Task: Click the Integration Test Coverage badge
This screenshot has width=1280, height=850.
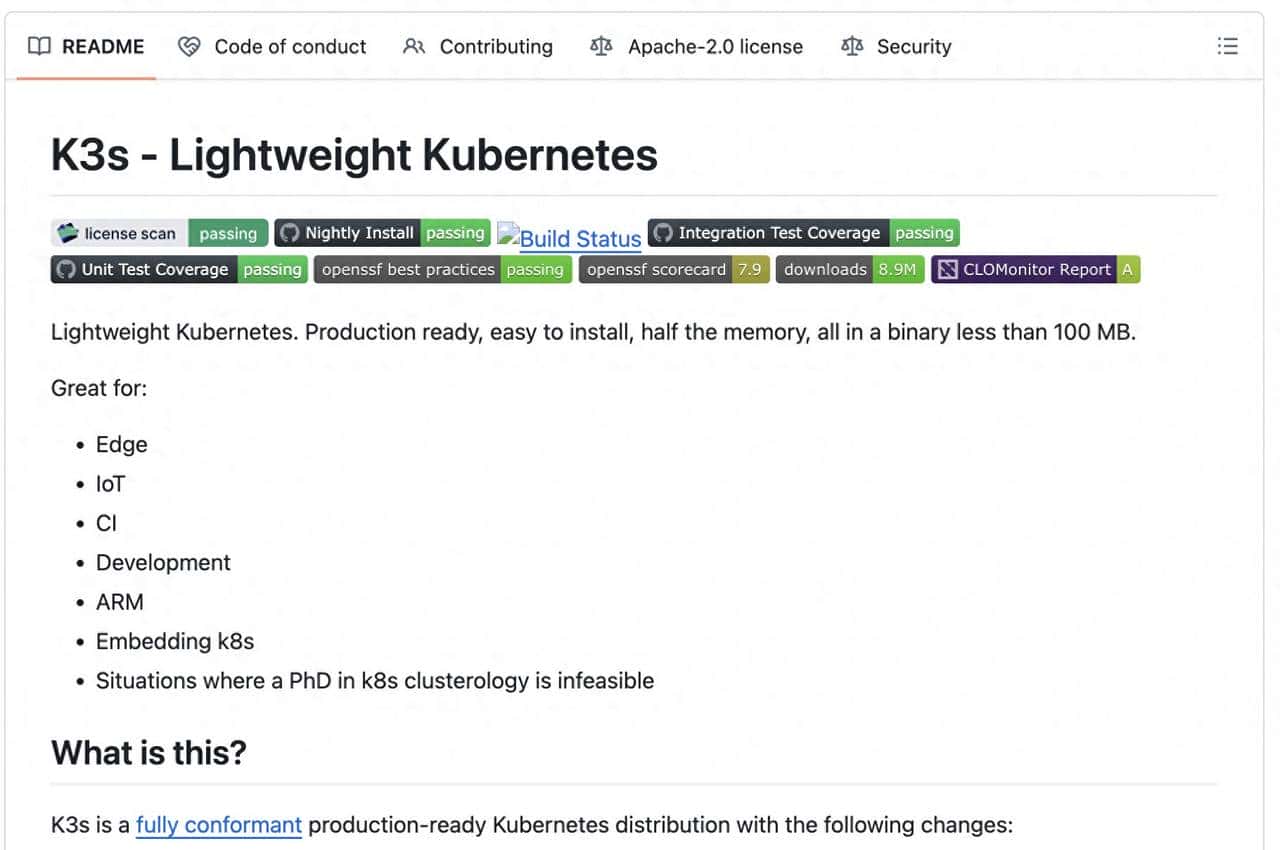Action: (x=804, y=233)
